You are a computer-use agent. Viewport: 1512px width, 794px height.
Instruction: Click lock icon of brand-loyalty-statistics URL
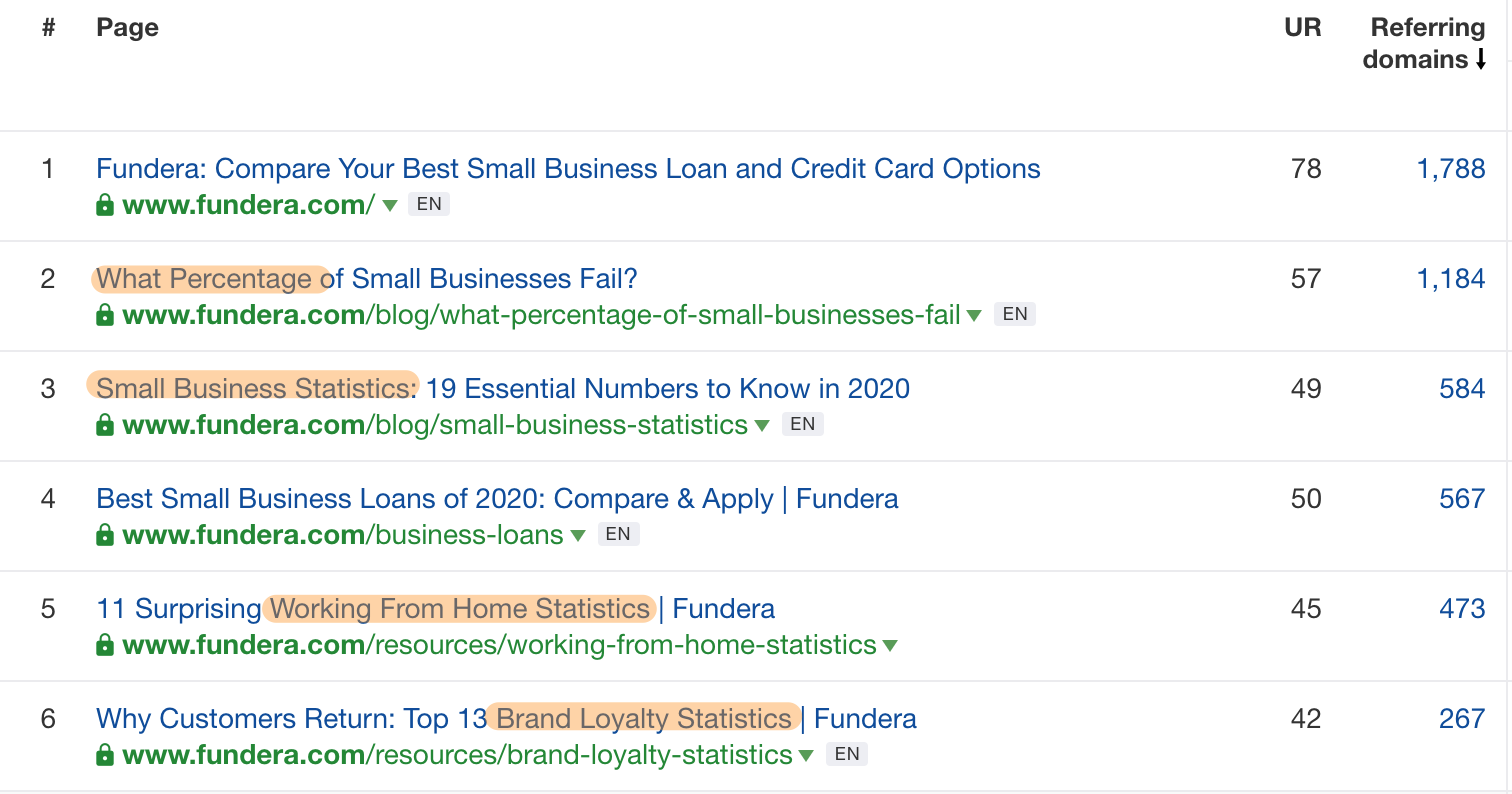click(104, 756)
